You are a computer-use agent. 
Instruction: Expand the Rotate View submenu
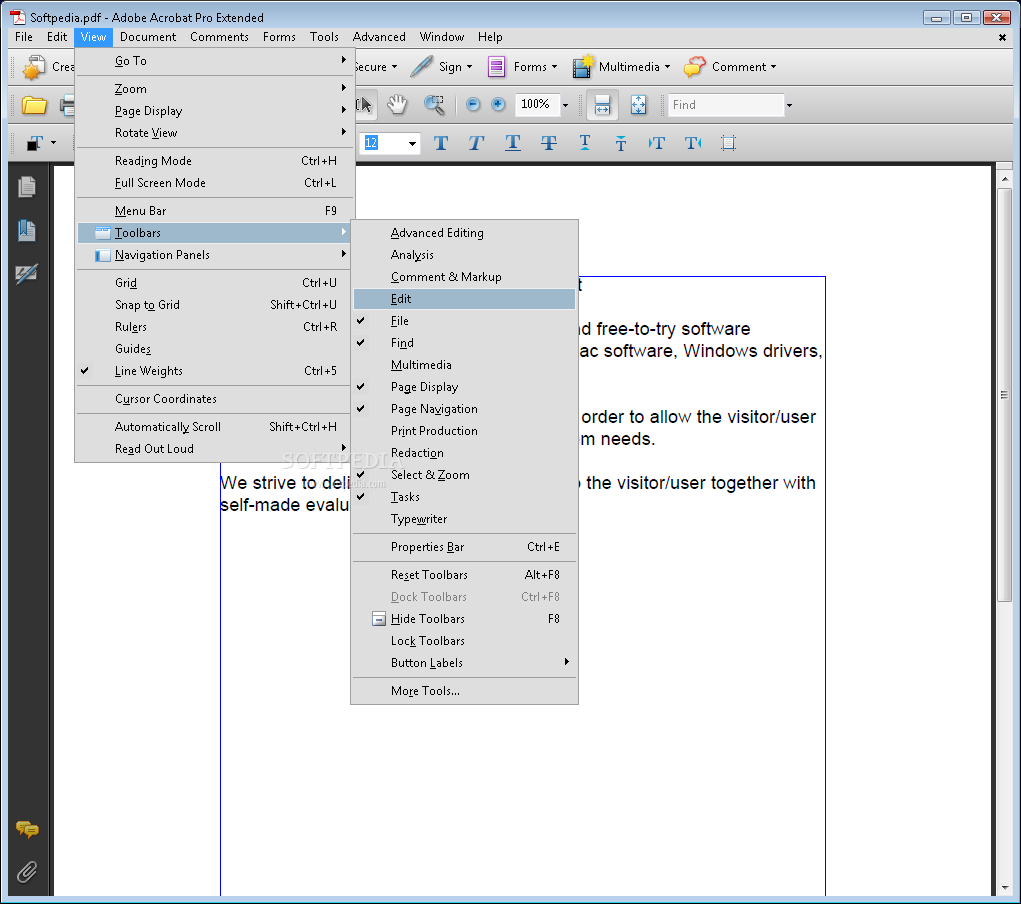[215, 133]
